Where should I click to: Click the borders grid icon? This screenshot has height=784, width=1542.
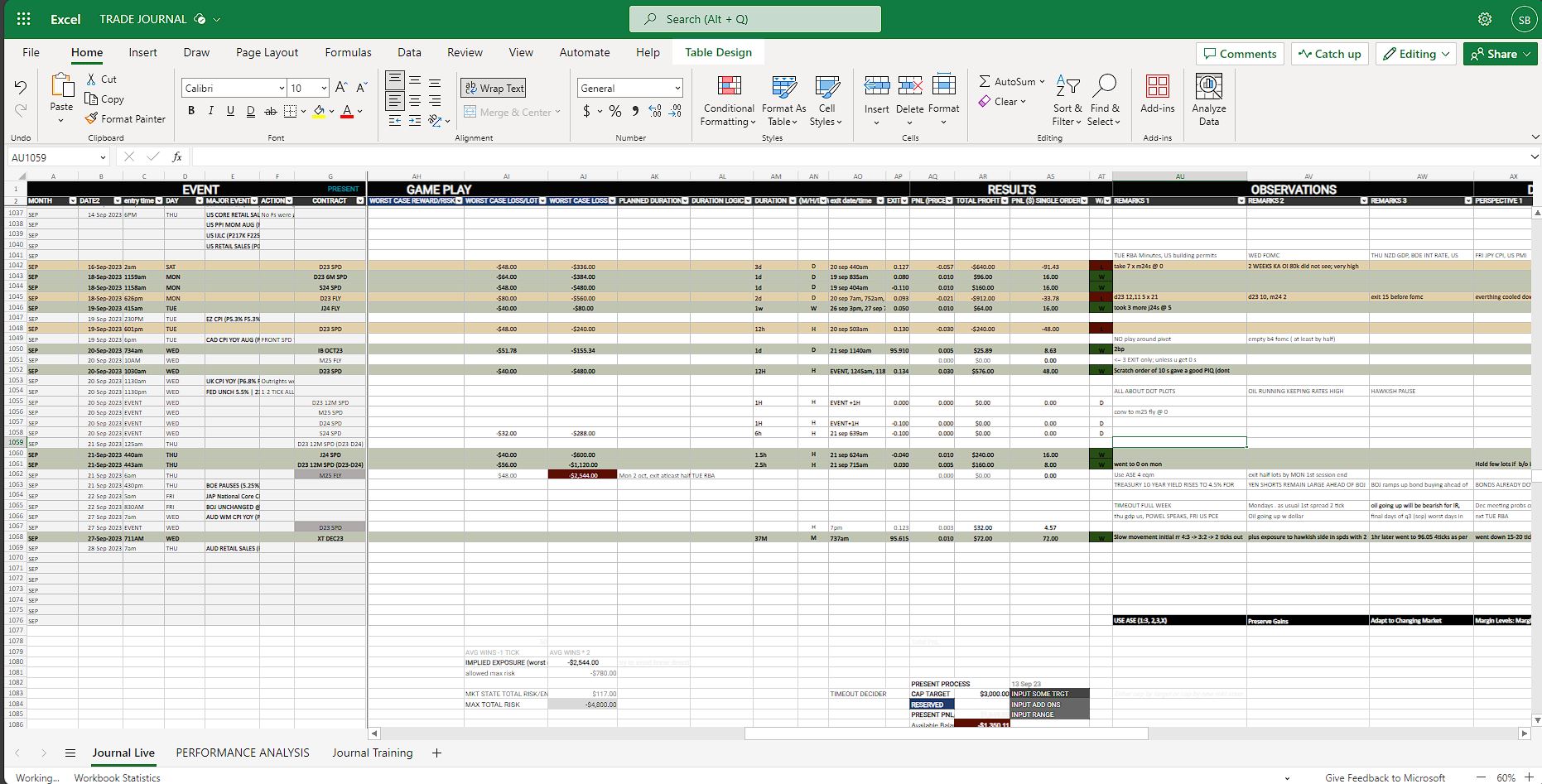point(290,111)
